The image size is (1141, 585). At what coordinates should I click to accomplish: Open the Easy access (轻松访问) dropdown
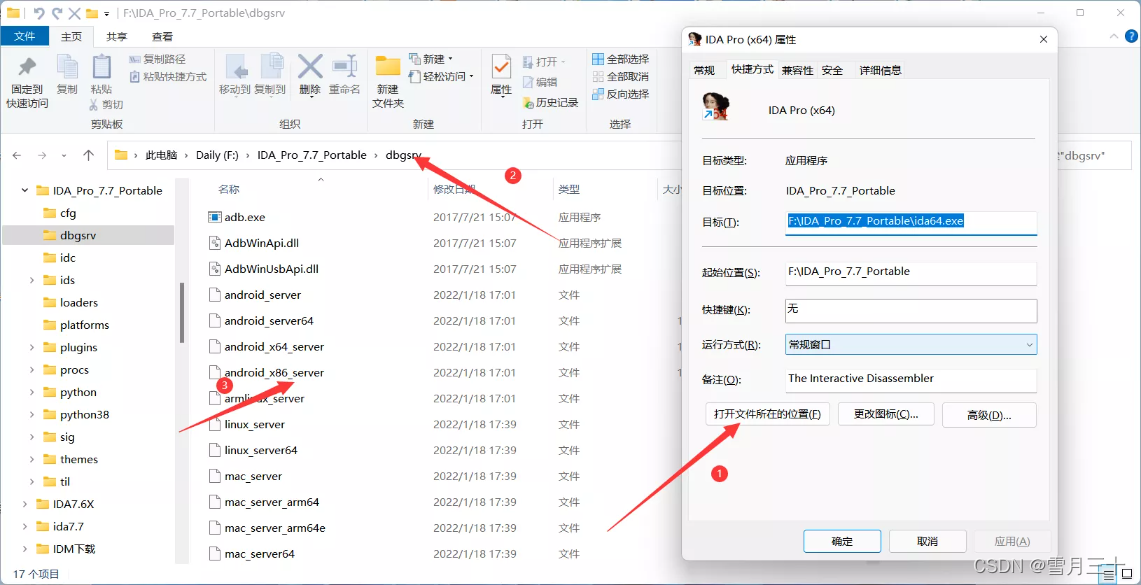(x=440, y=76)
